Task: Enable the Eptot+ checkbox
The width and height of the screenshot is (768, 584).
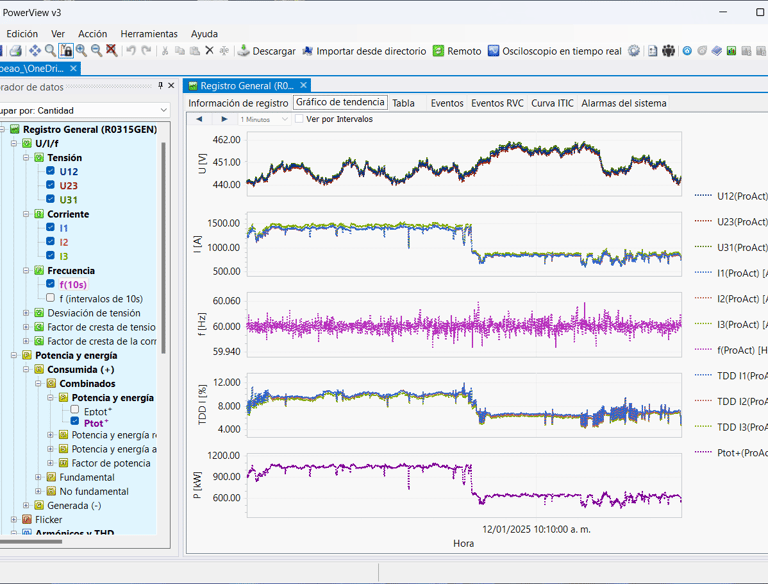Action: coord(74,410)
